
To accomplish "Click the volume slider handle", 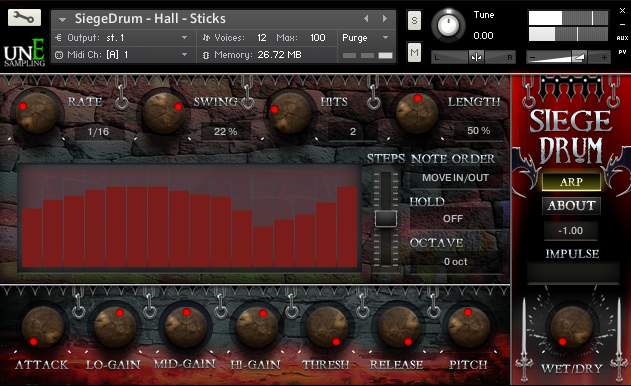I will (x=579, y=58).
